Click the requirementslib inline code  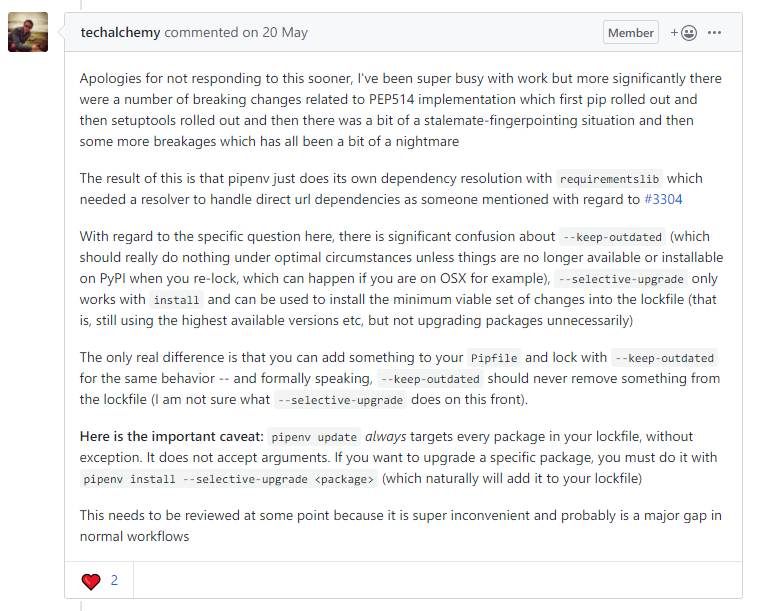pyautogui.click(x=609, y=179)
